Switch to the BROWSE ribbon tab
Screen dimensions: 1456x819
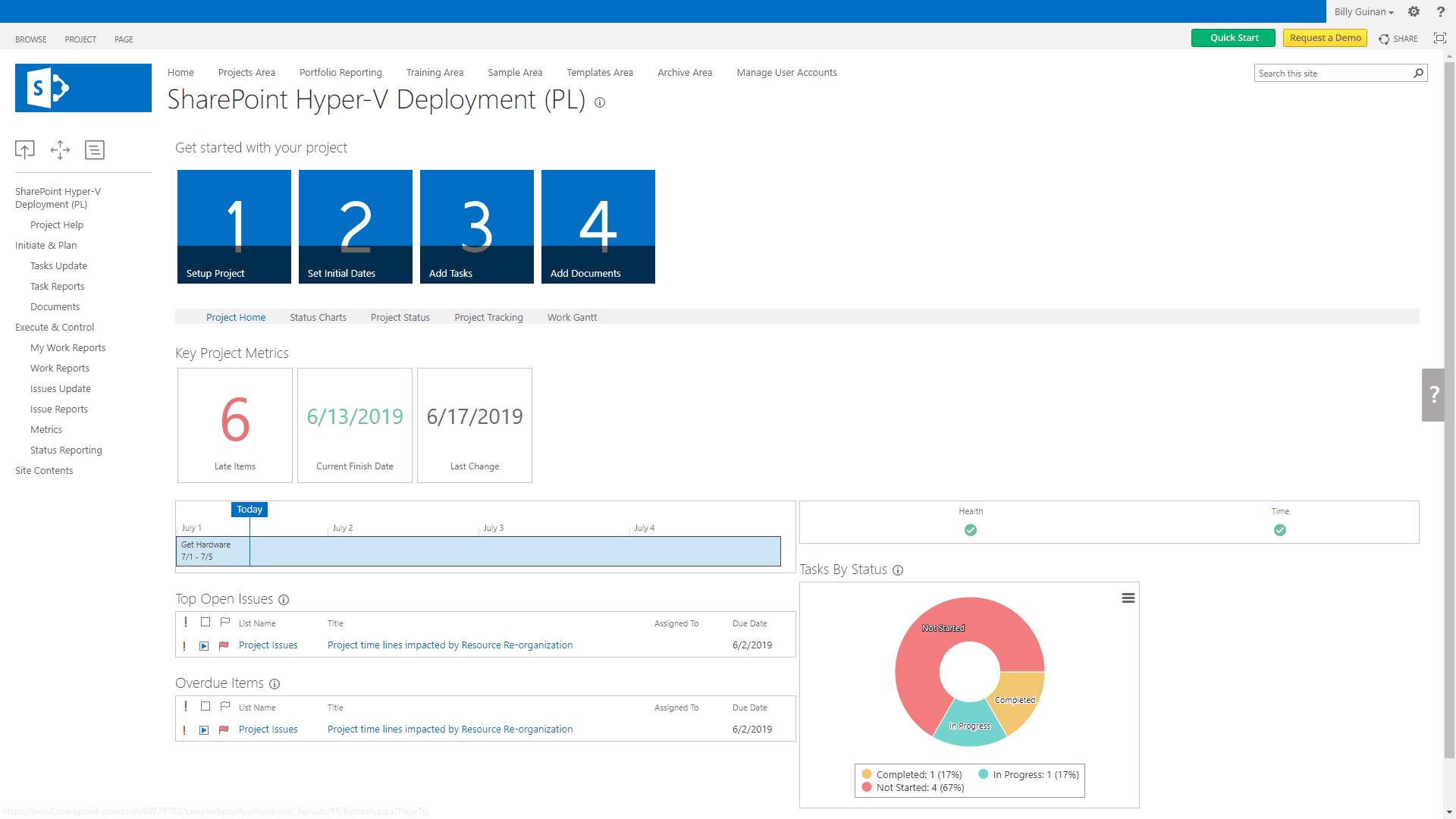(x=31, y=39)
